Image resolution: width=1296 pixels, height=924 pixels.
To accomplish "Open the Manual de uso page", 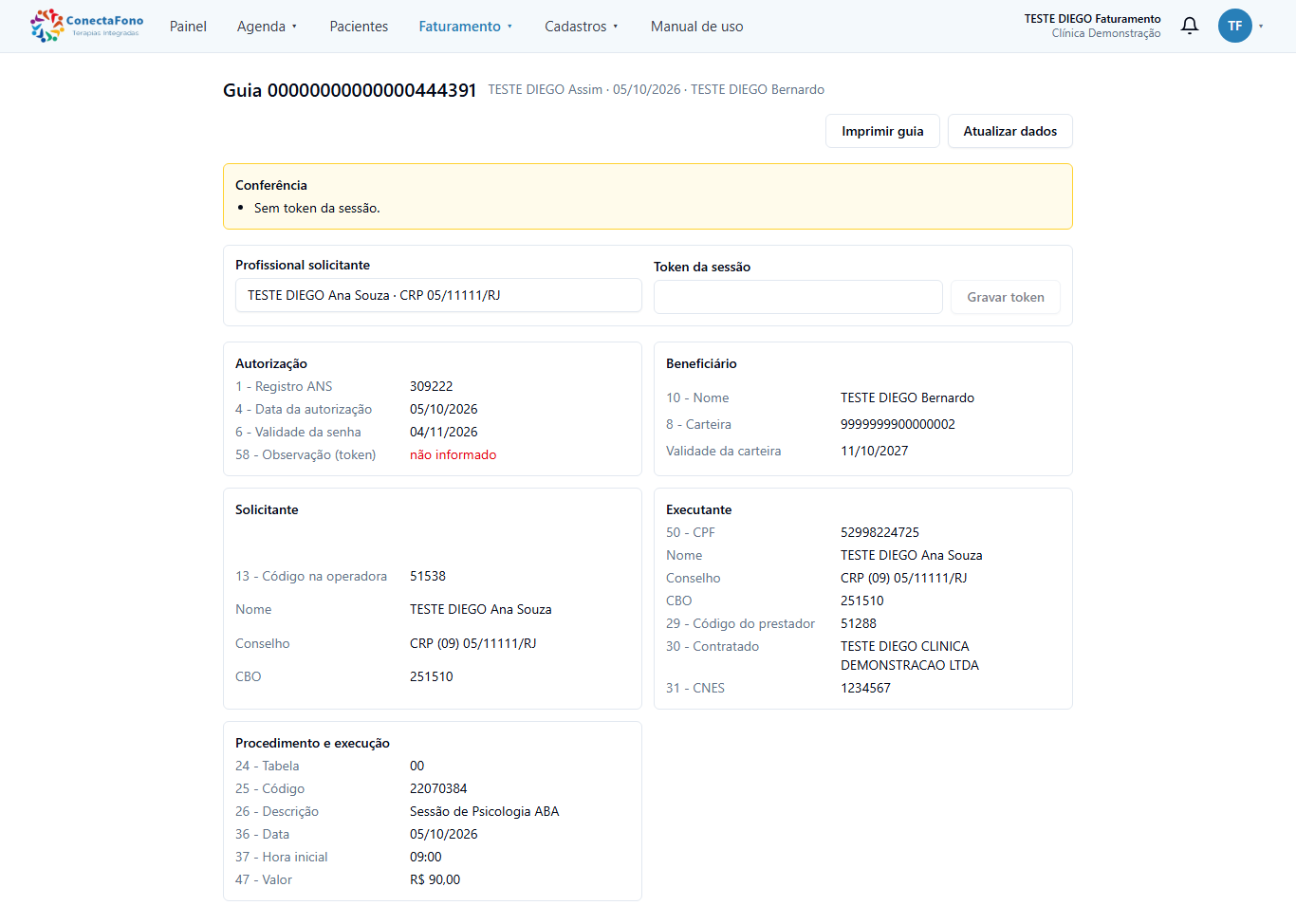I will coord(697,27).
